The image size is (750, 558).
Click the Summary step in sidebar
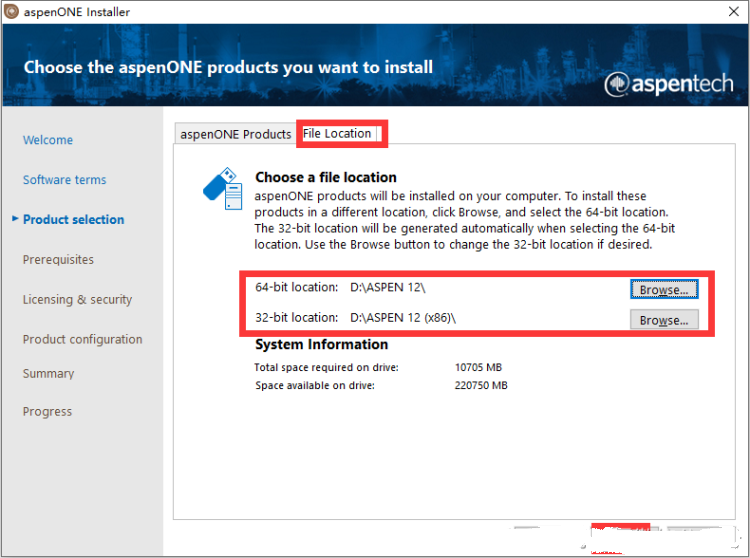click(48, 373)
